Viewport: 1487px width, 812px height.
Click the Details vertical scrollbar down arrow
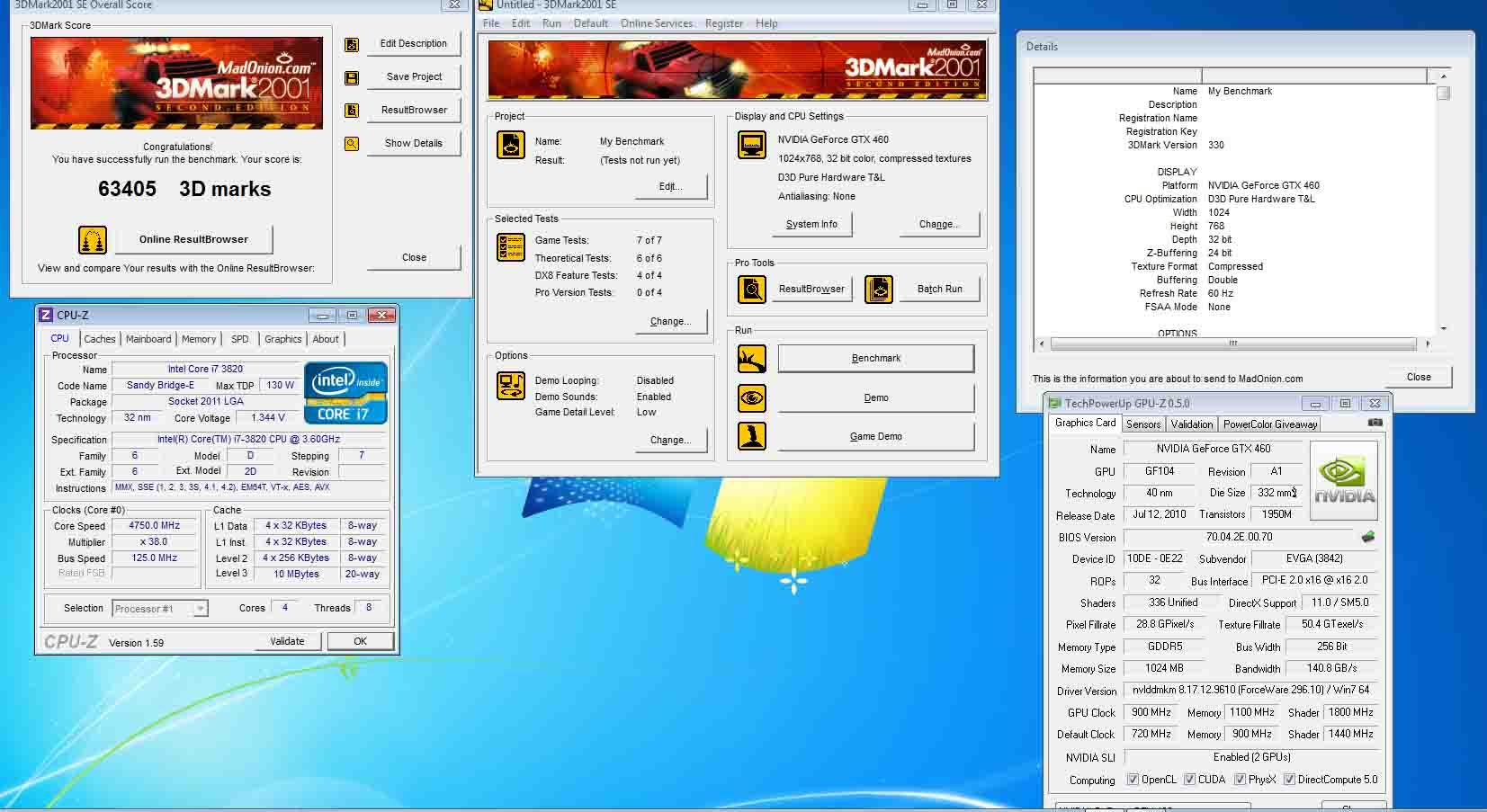[x=1443, y=328]
